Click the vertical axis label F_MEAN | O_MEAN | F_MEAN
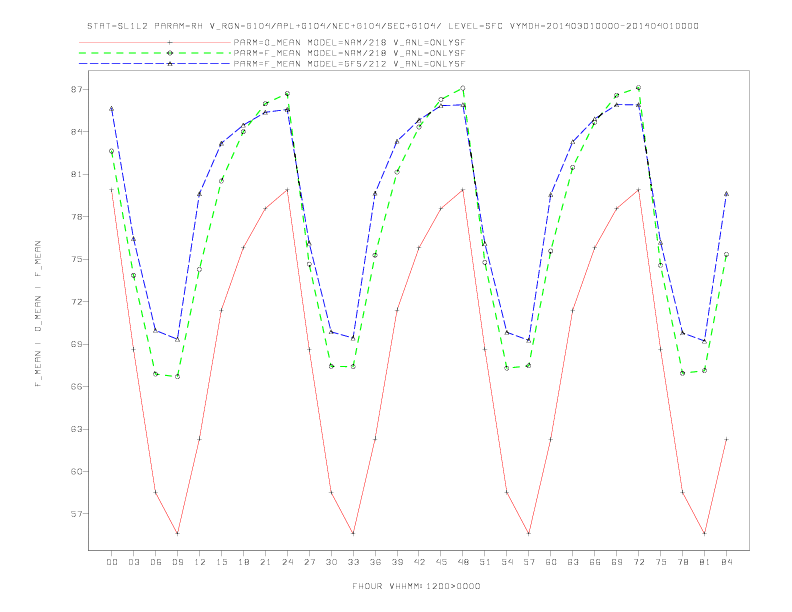Viewport: 792px width, 612px height. pos(38,314)
